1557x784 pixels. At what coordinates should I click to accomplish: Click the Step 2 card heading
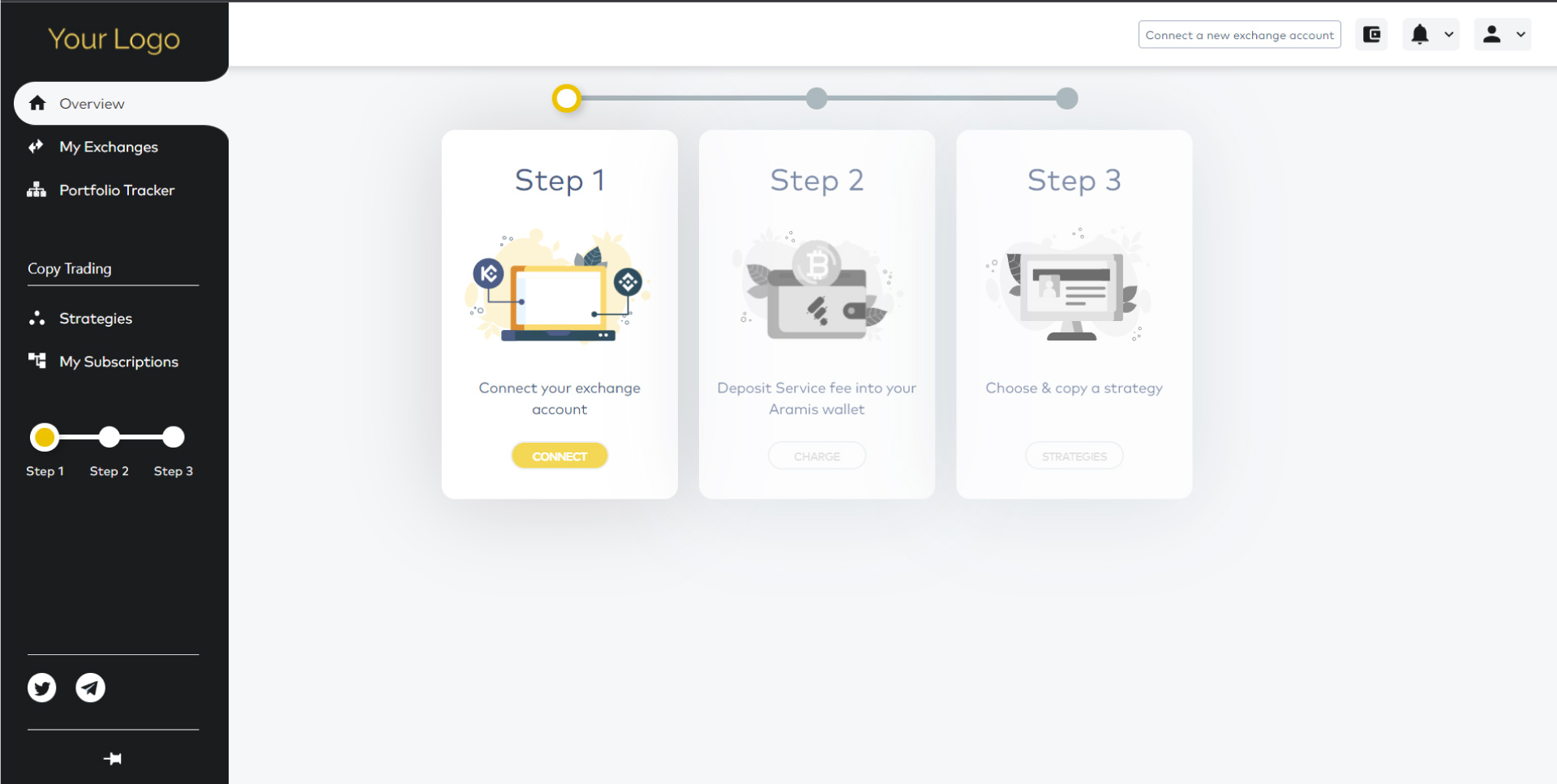[817, 180]
